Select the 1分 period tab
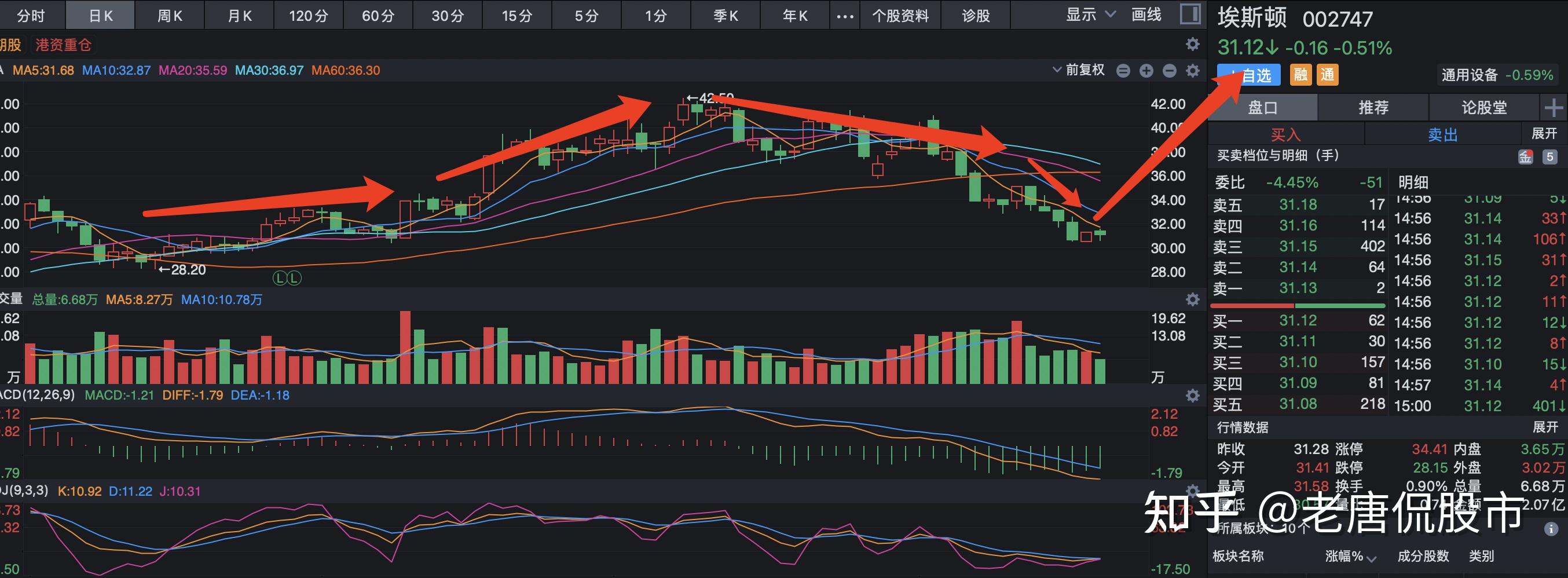The image size is (1568, 578). tap(656, 15)
